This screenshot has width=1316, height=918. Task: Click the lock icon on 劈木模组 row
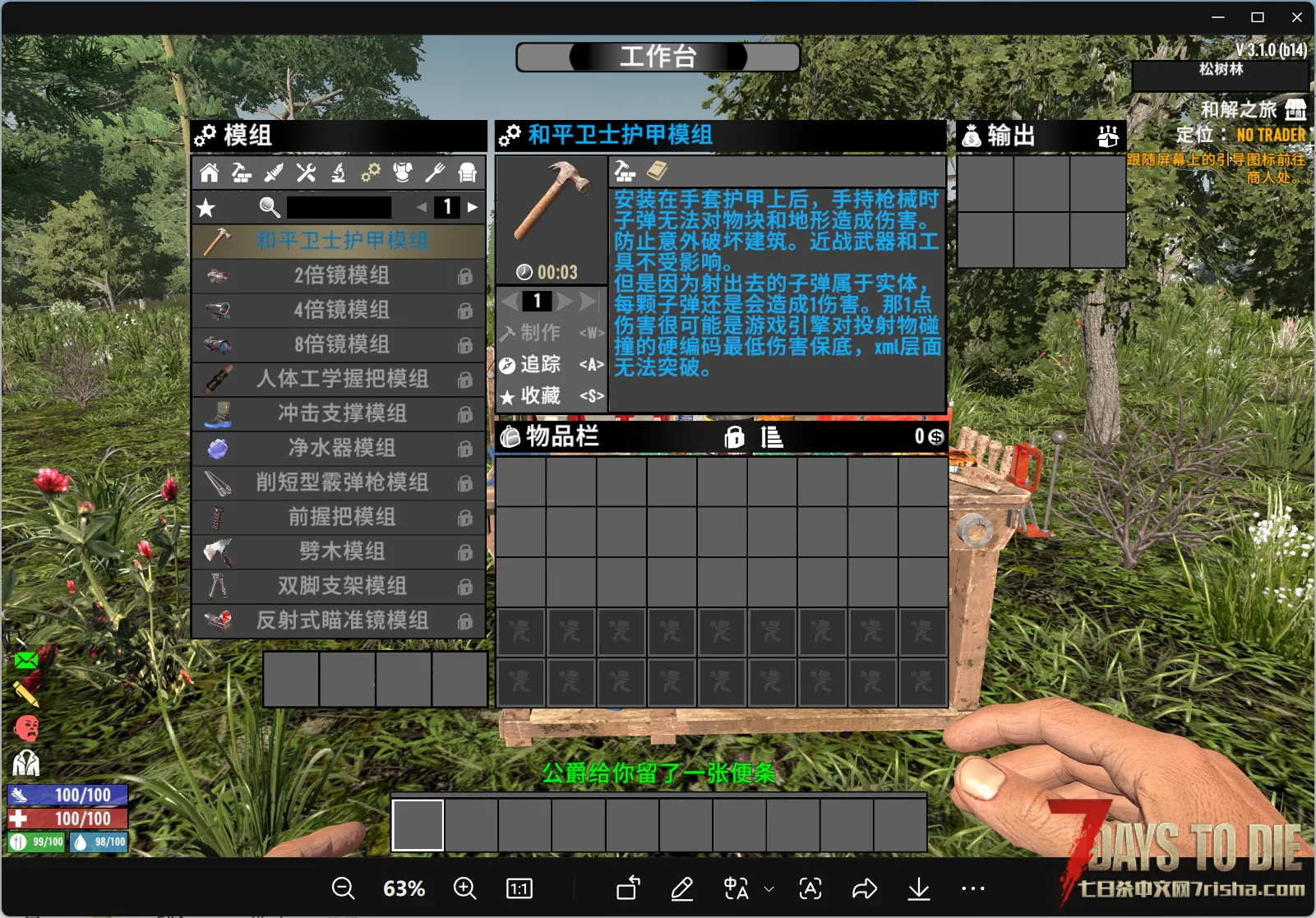click(x=465, y=552)
